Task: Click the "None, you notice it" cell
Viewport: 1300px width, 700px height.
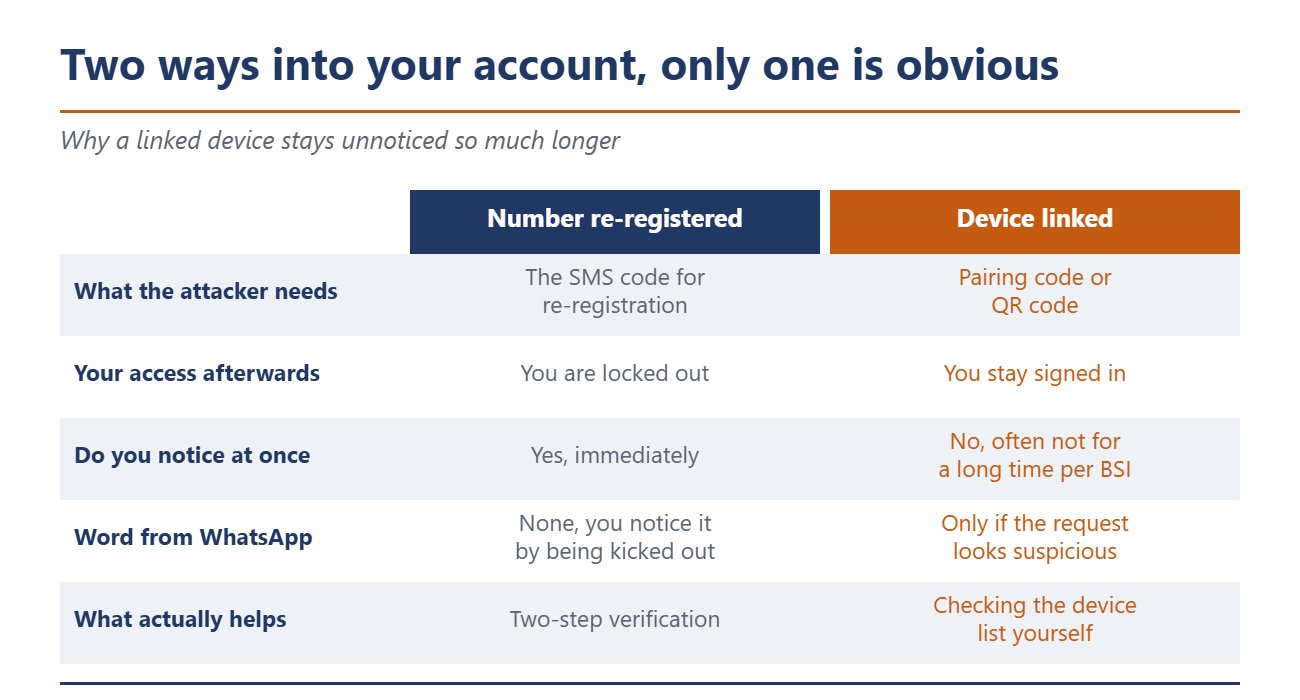Action: (615, 538)
